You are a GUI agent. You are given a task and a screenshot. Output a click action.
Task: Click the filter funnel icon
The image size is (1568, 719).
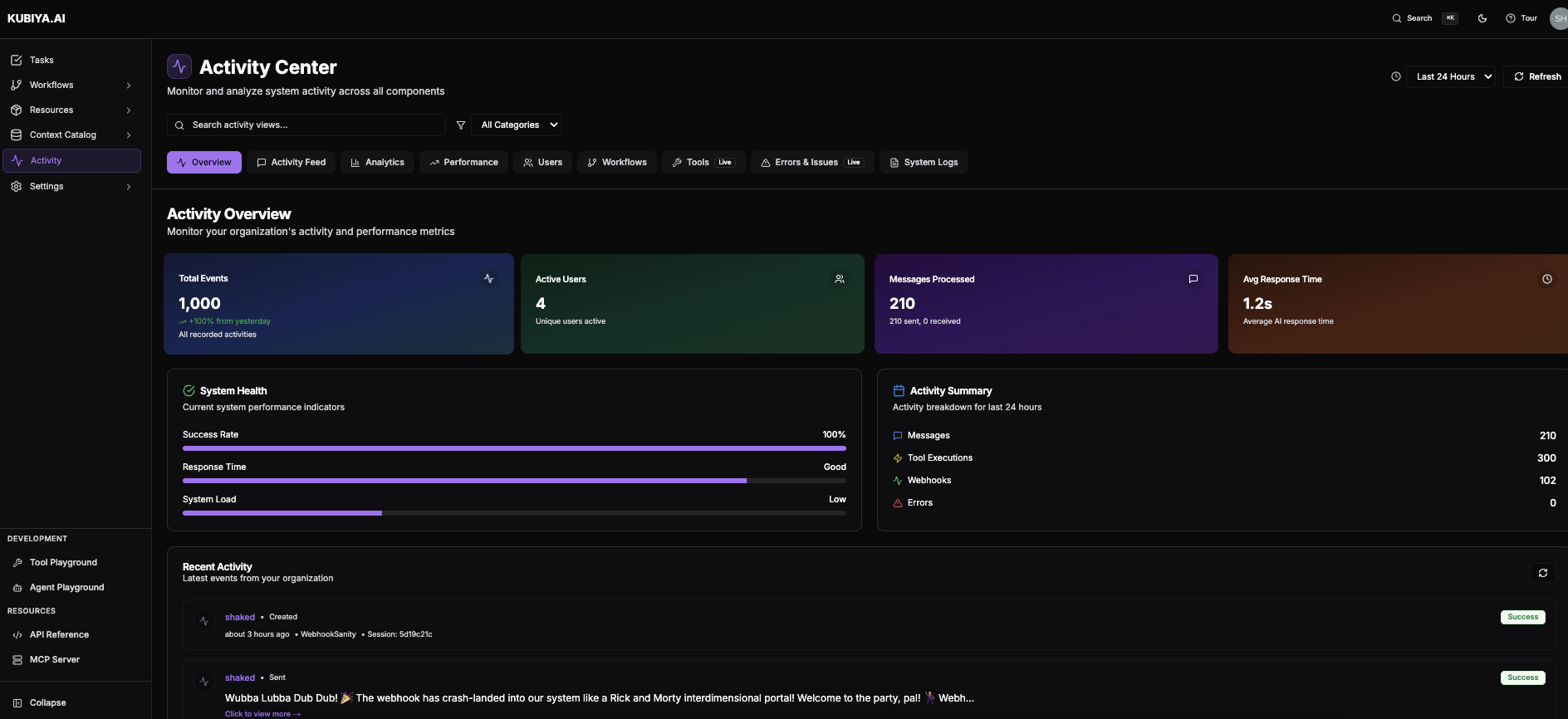(x=461, y=125)
